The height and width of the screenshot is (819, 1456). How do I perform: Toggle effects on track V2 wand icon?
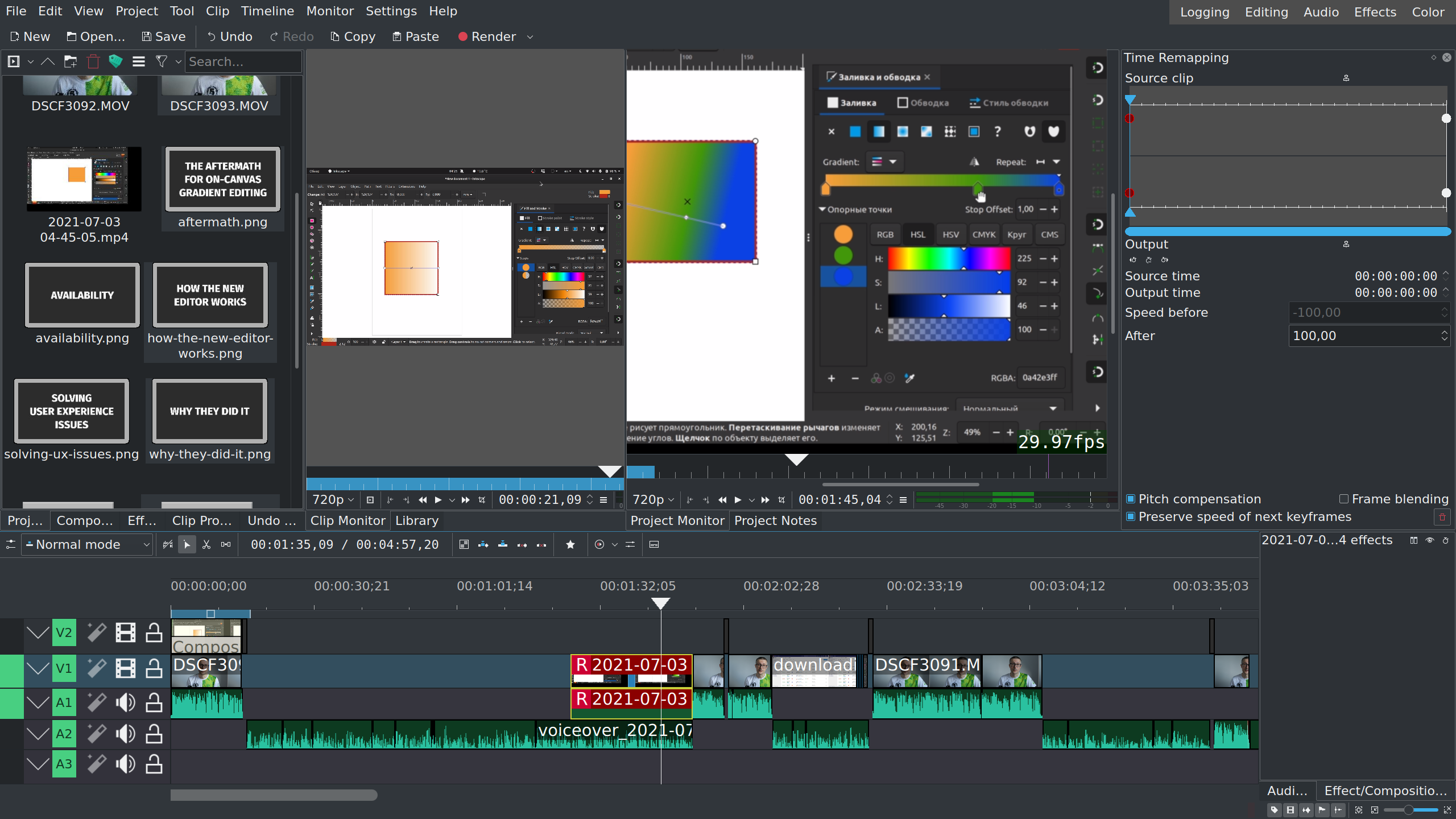click(x=97, y=632)
